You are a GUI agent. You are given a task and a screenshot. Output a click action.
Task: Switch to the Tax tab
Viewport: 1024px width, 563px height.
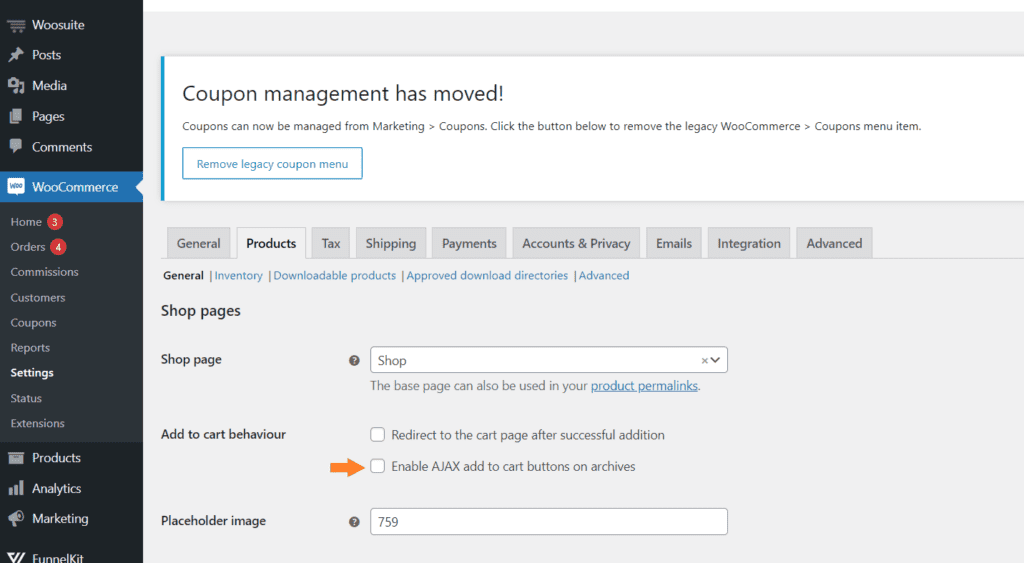click(x=330, y=243)
